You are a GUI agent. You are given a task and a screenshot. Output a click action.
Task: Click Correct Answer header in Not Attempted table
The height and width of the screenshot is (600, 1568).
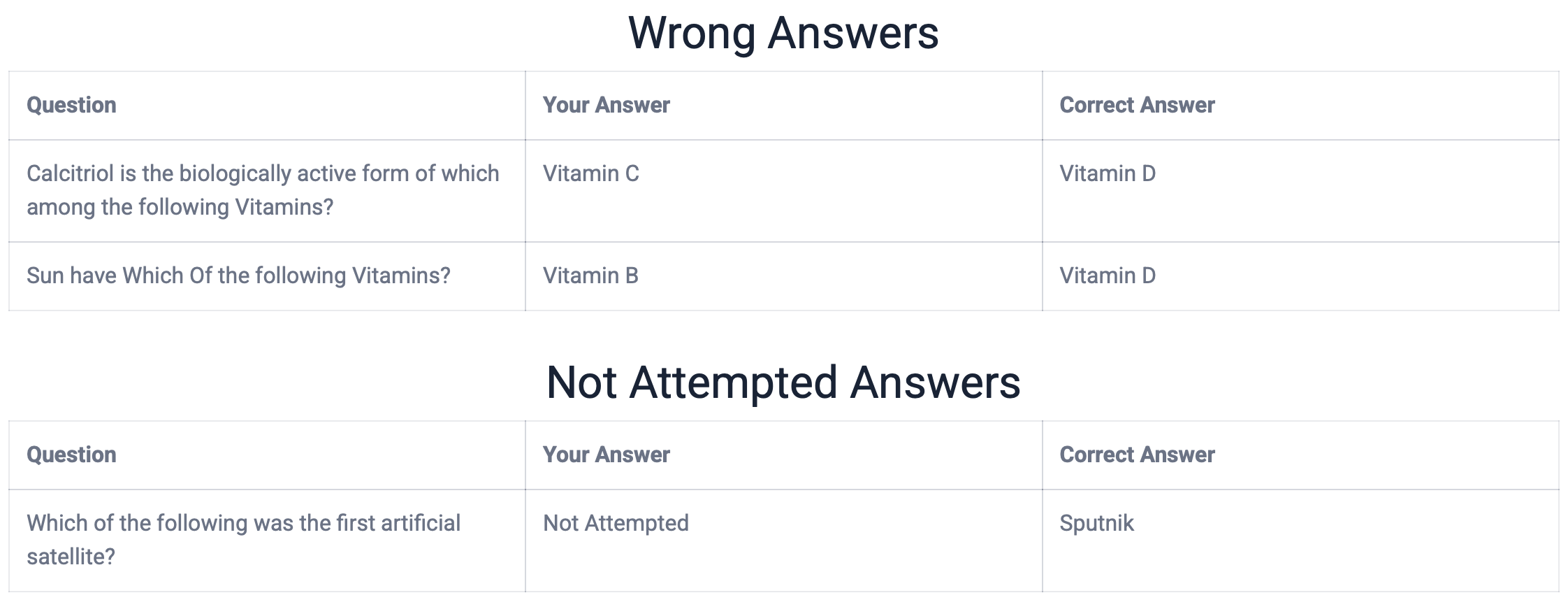click(1137, 455)
